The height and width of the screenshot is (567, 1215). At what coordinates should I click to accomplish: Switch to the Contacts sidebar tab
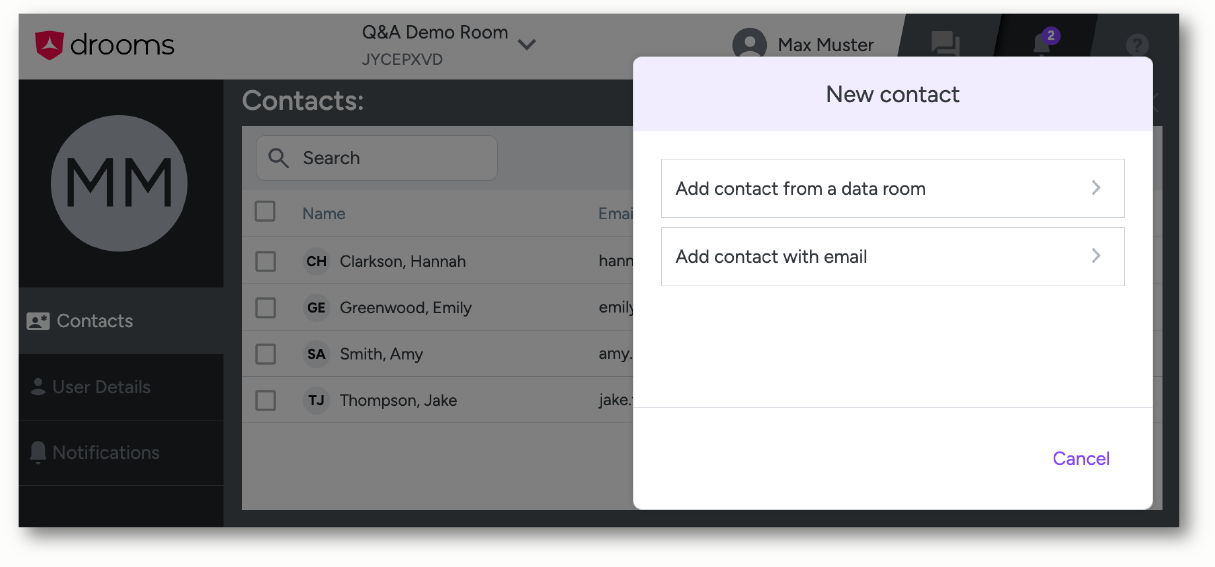coord(95,321)
